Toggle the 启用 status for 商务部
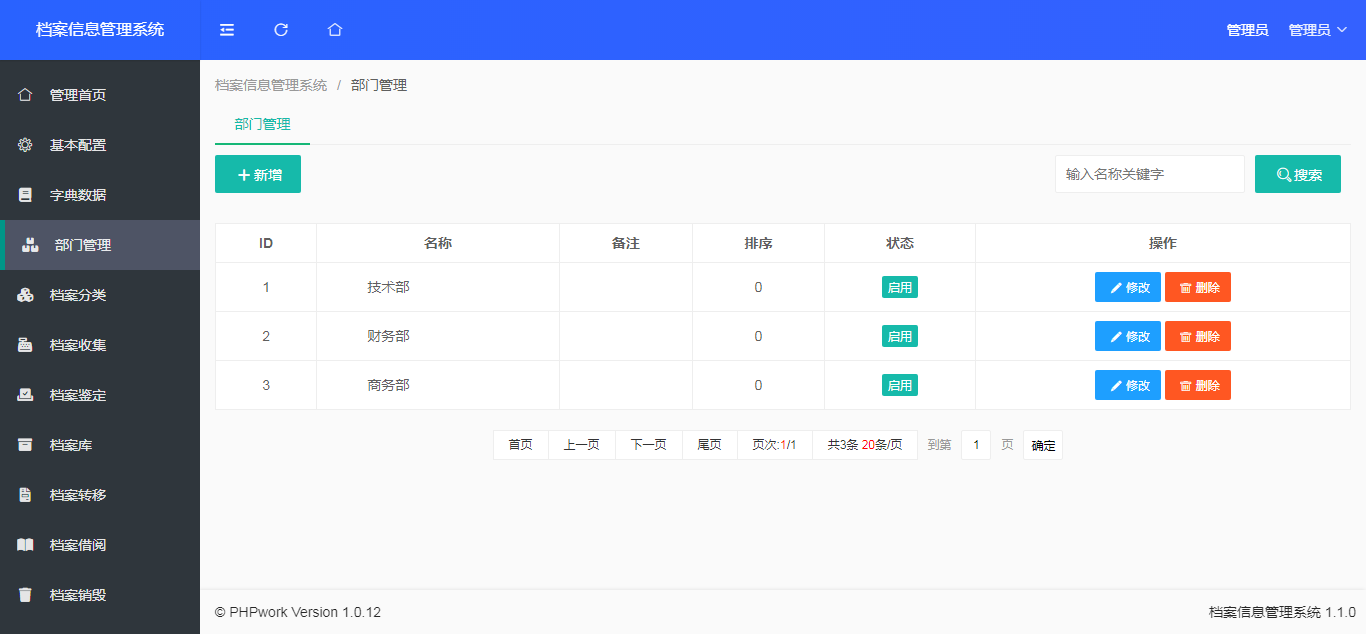This screenshot has height=634, width=1366. pos(899,384)
